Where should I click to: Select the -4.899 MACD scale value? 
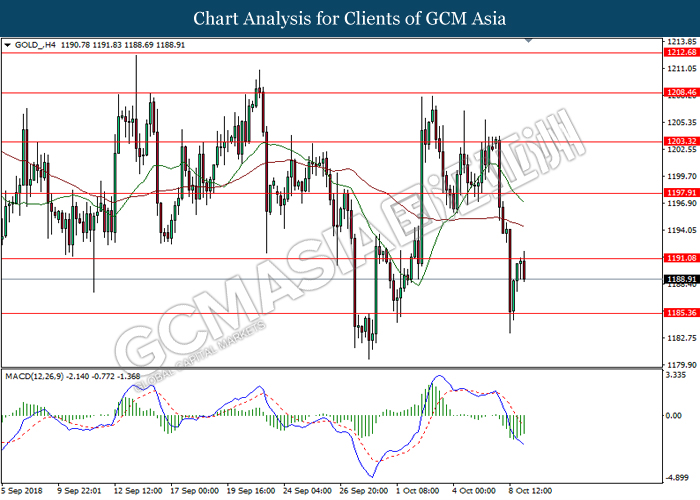pos(677,477)
